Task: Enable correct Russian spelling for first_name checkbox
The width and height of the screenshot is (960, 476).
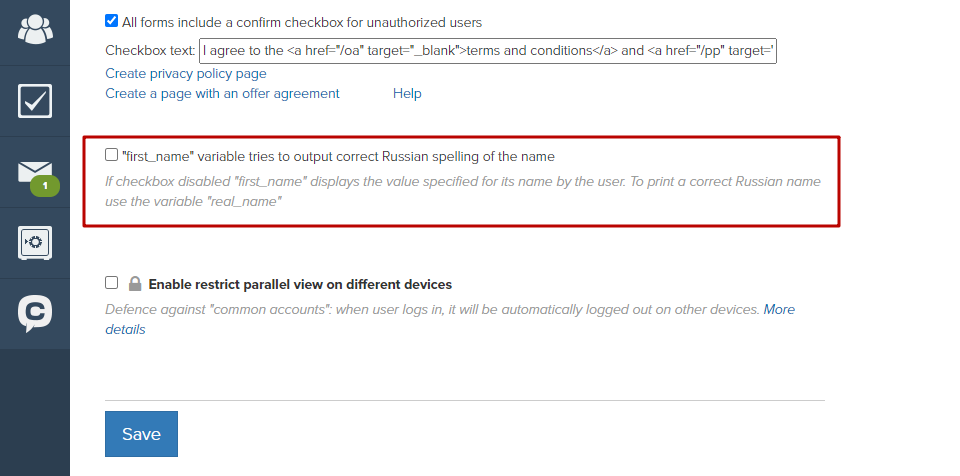Action: pyautogui.click(x=111, y=154)
